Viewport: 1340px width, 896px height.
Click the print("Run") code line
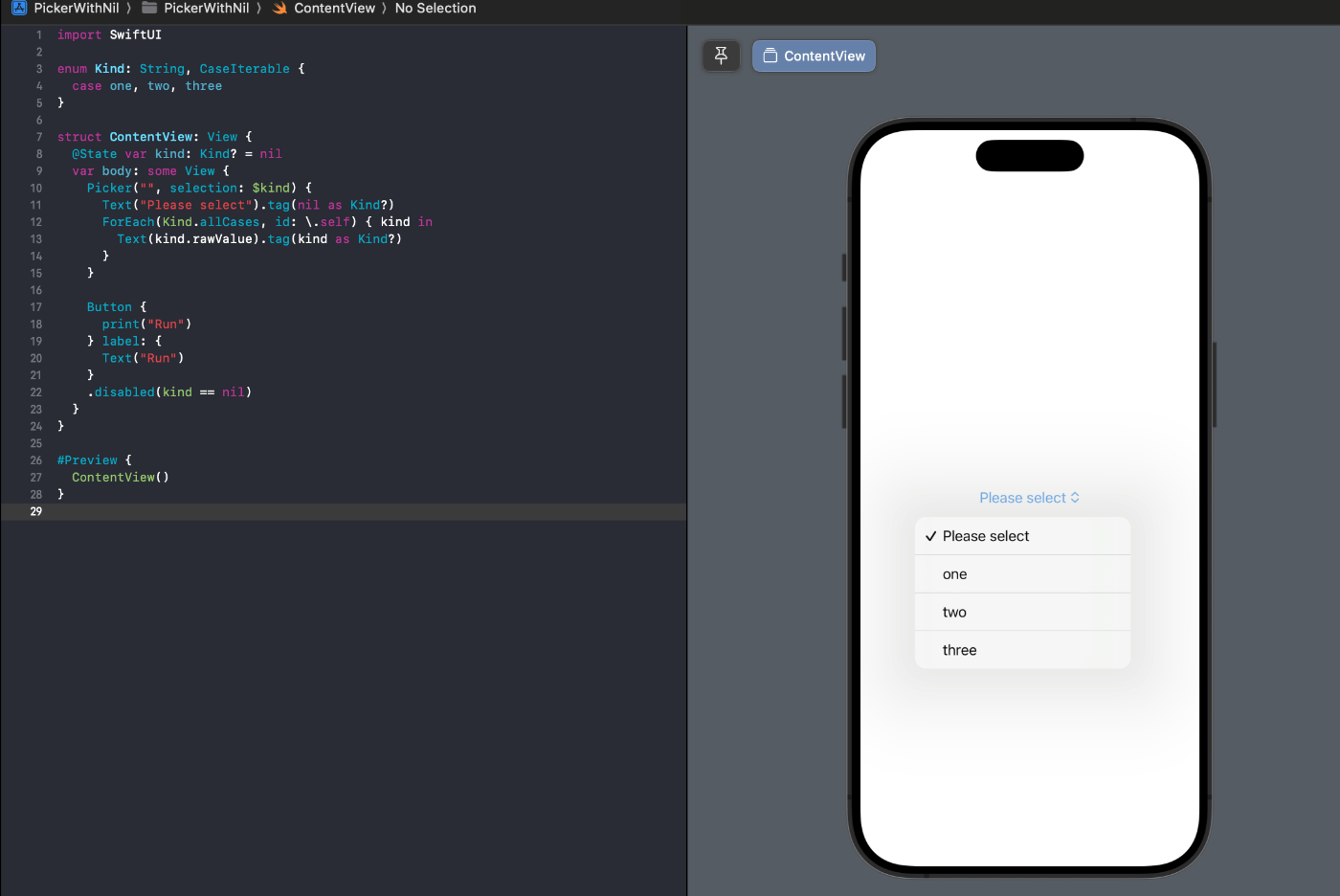click(146, 325)
